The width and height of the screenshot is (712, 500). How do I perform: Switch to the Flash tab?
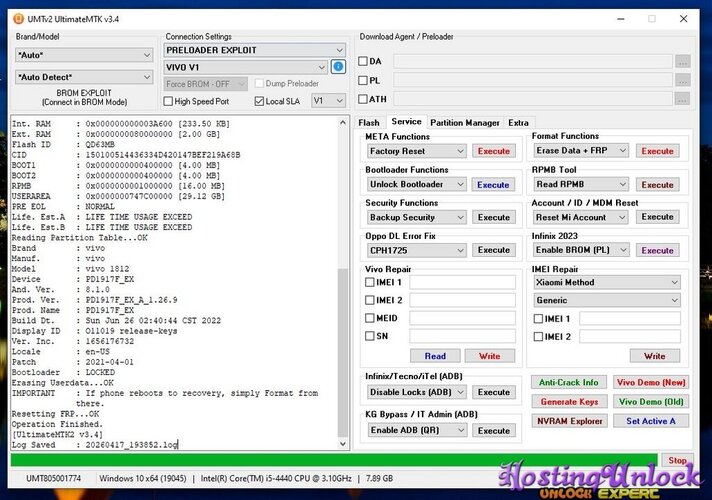click(x=369, y=123)
